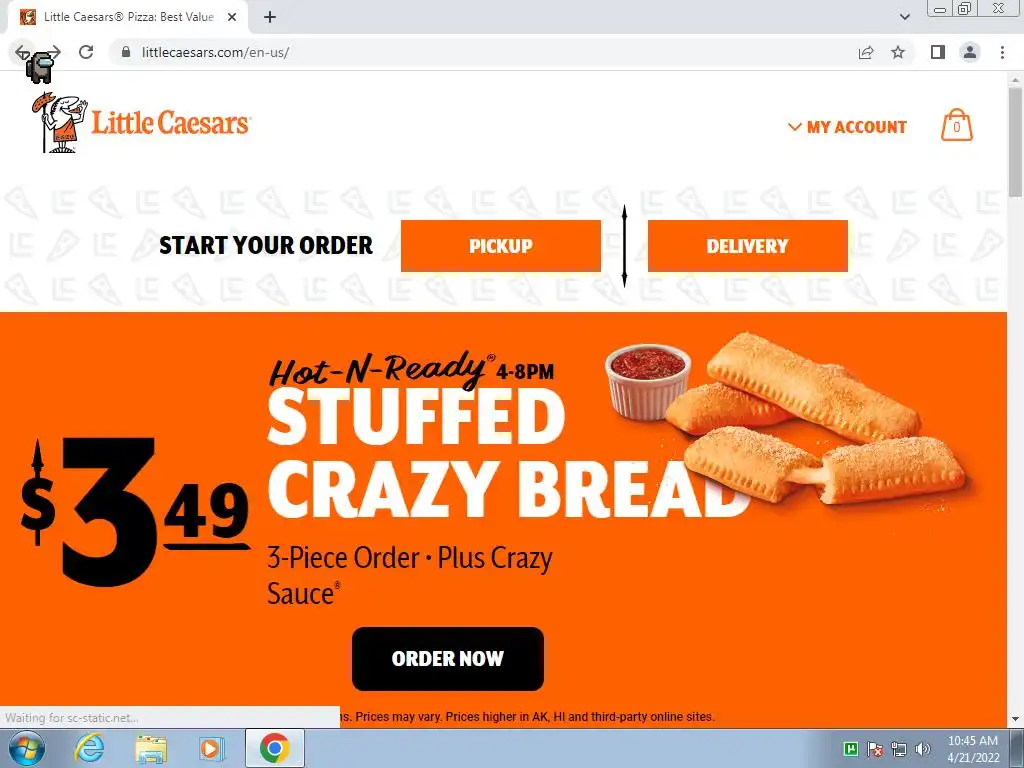View site security lock icon
Image resolution: width=1024 pixels, height=768 pixels.
tap(126, 52)
